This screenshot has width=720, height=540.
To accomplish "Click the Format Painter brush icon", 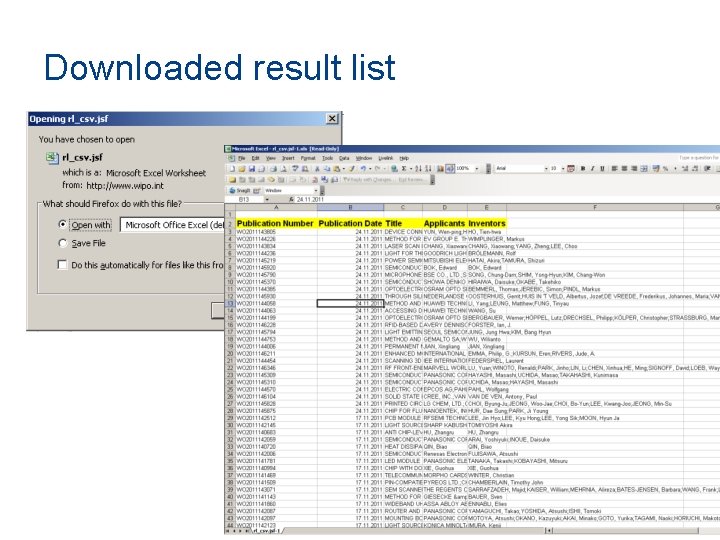I will click(351, 169).
